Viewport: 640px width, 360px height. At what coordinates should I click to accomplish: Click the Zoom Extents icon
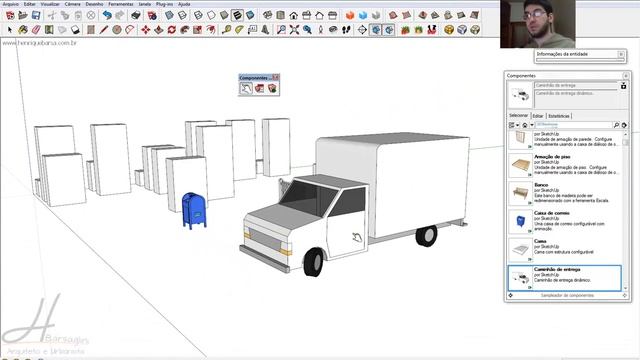click(294, 30)
